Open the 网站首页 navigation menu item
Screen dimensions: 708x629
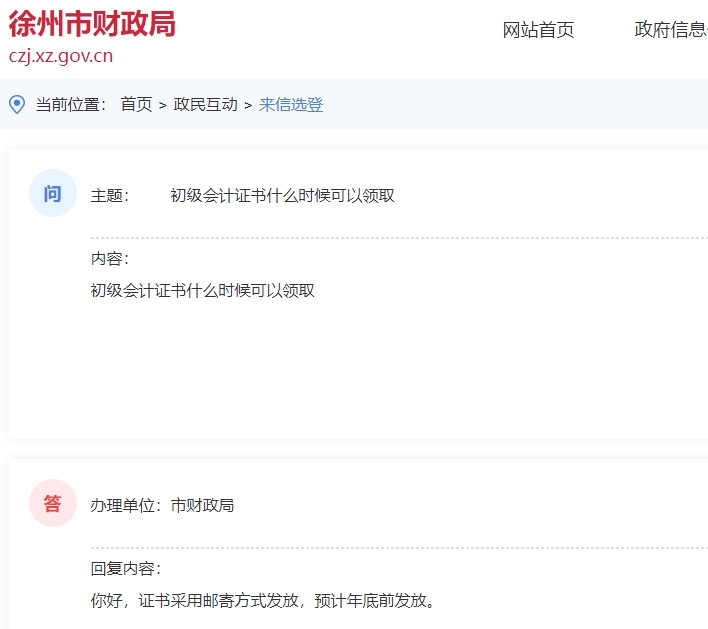pos(538,30)
